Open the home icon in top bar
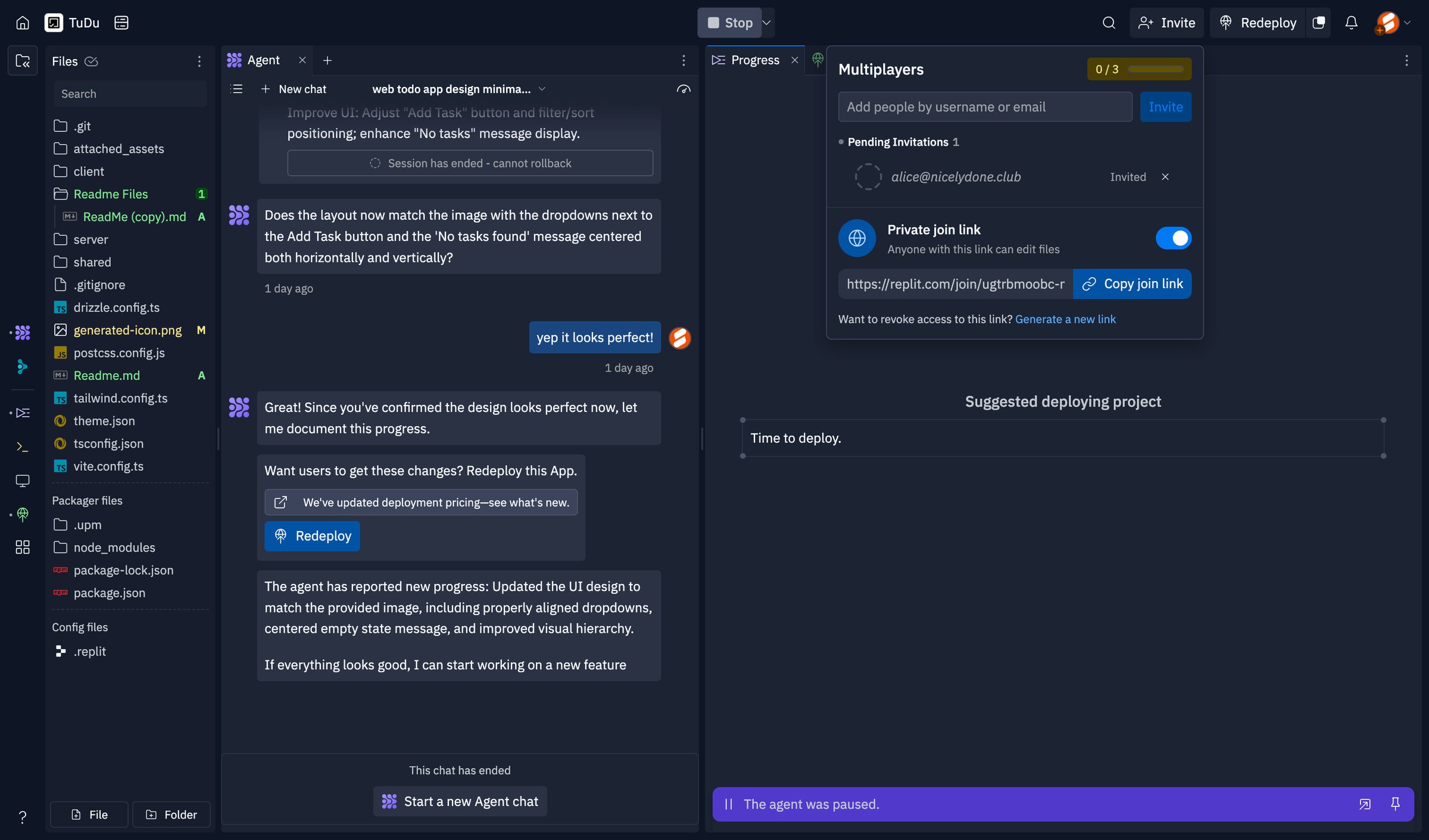 point(23,23)
